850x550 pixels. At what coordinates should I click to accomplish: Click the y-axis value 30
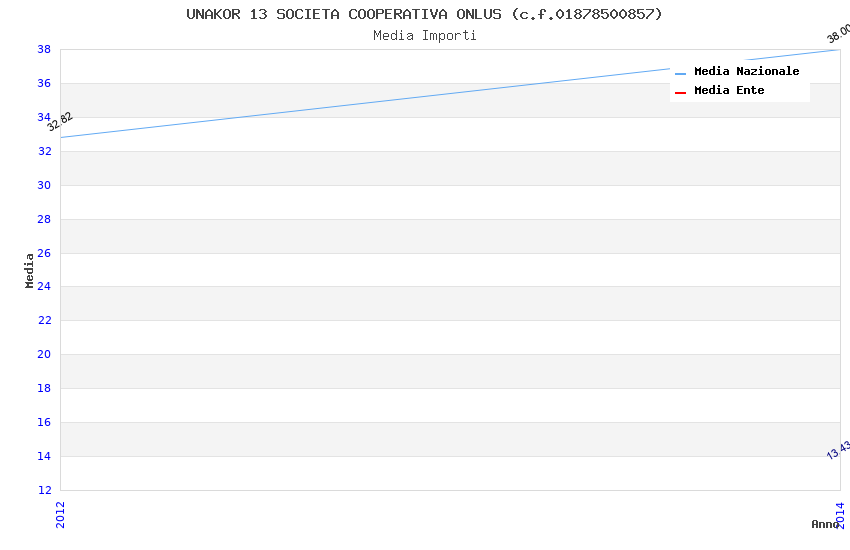(x=44, y=185)
